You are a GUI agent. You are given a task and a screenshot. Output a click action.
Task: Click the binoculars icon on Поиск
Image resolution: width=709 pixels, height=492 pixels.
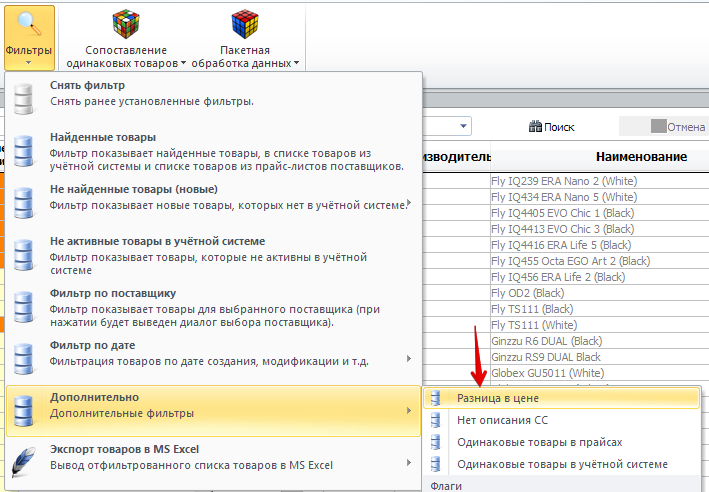click(x=535, y=127)
